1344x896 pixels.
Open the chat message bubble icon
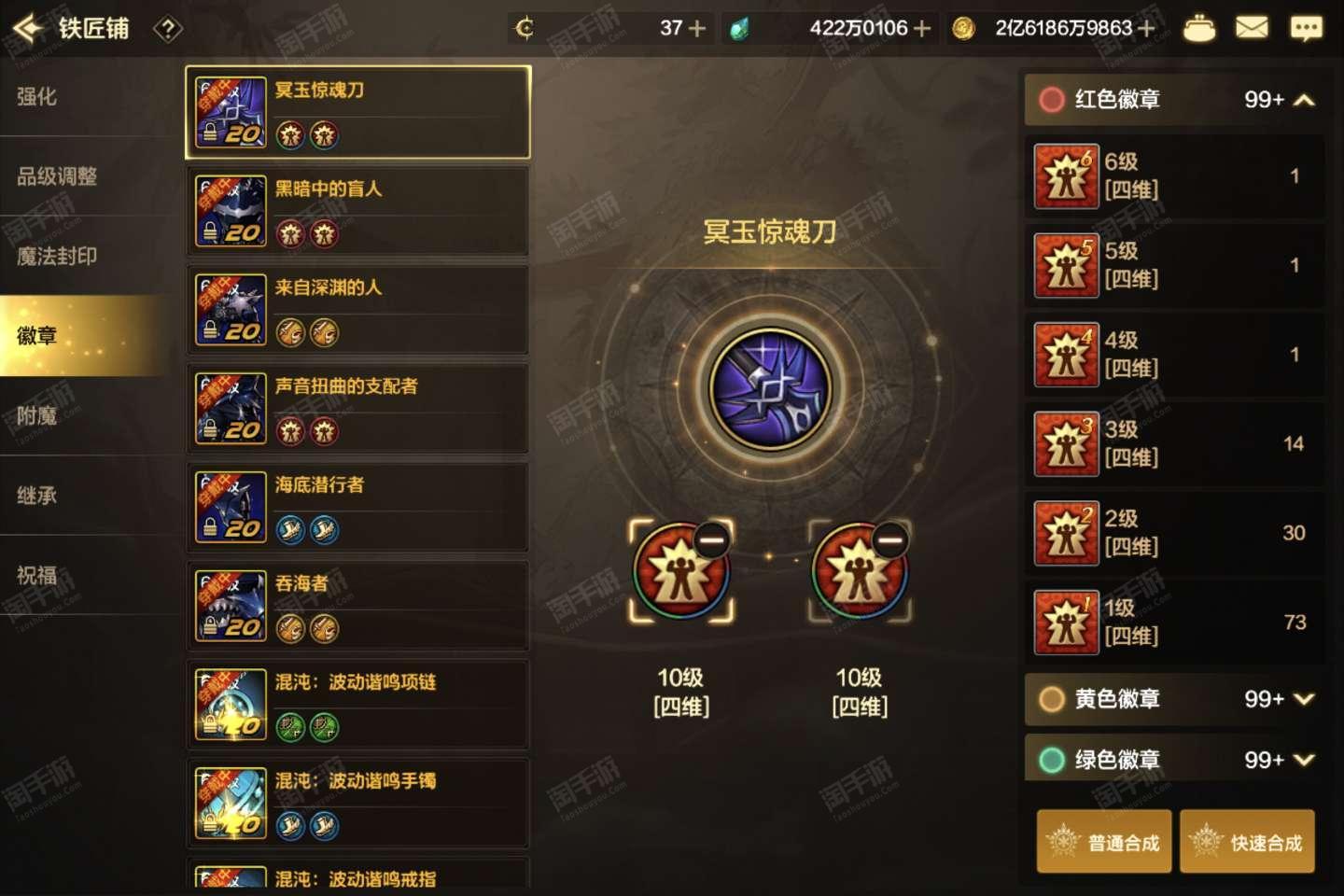click(1306, 29)
